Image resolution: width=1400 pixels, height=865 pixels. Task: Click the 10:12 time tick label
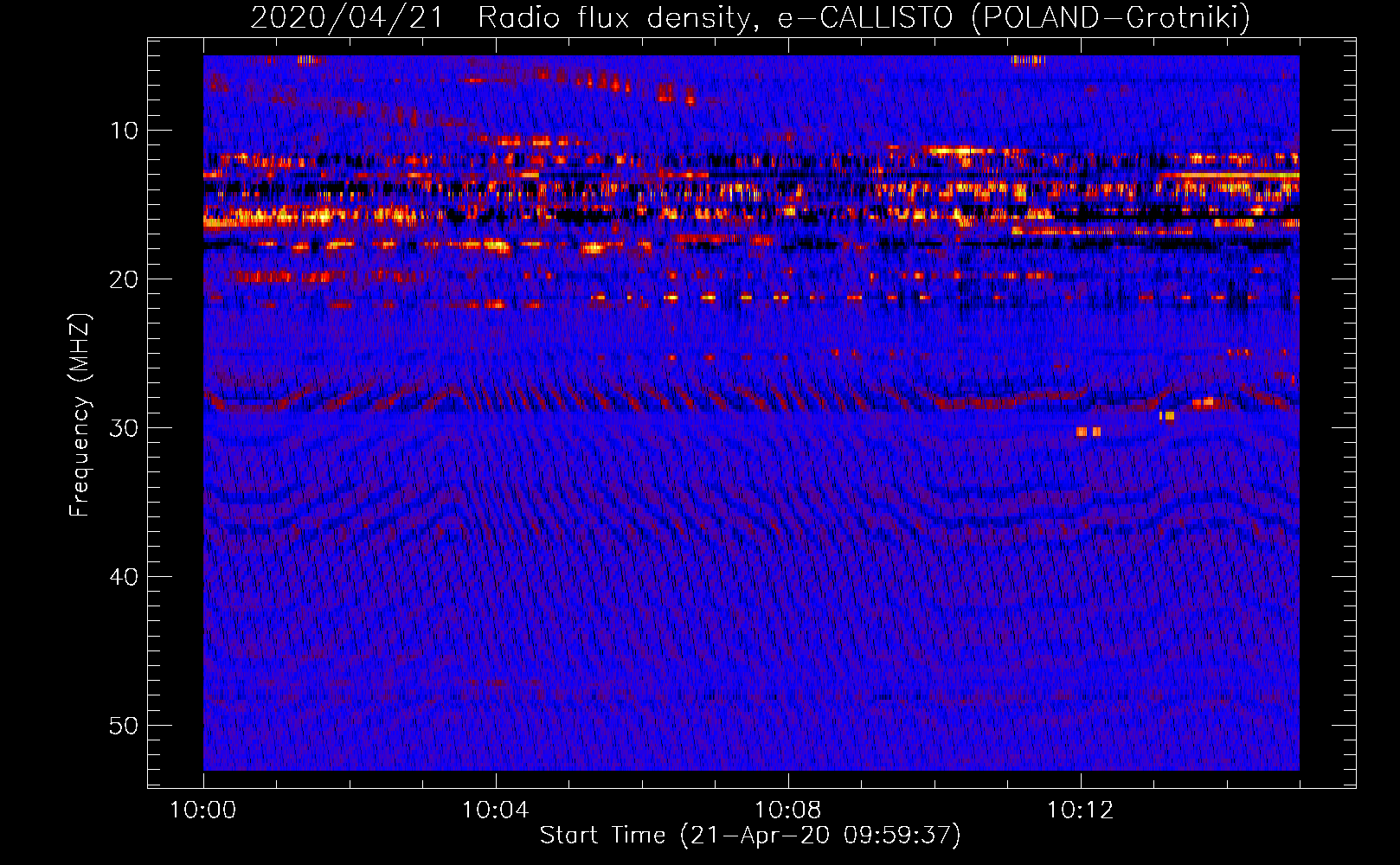tap(1080, 811)
